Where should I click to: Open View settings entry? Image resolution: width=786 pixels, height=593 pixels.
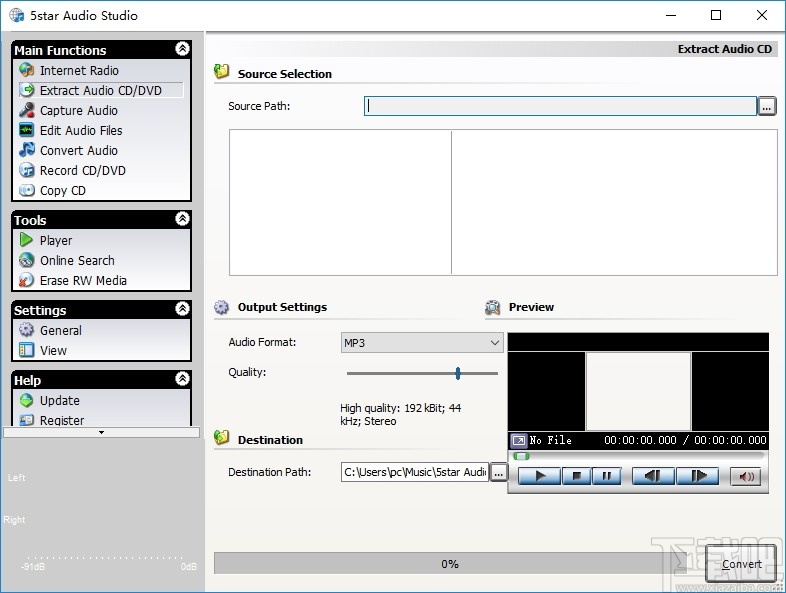(53, 350)
